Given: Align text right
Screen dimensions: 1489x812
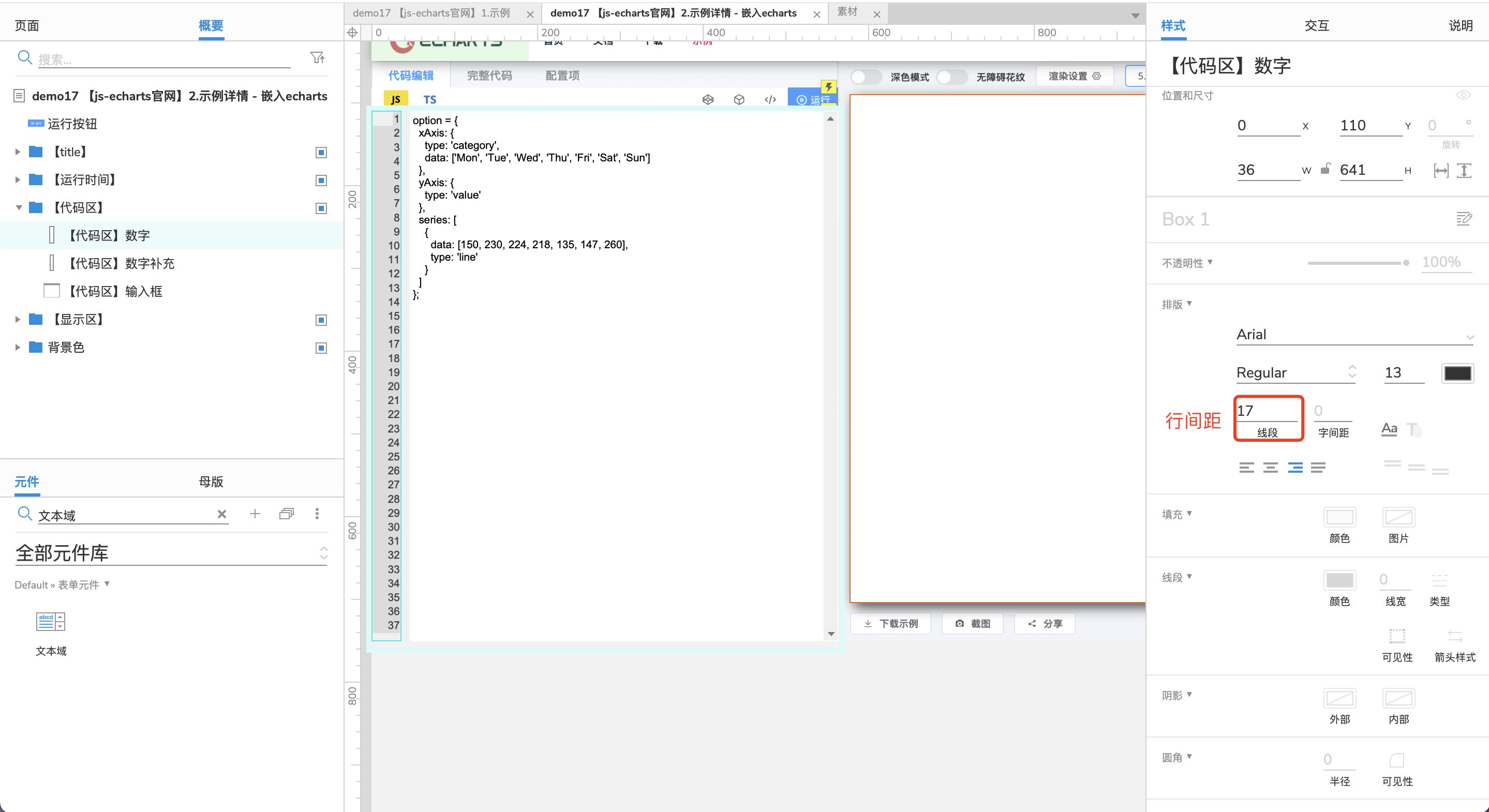Looking at the screenshot, I should (x=1295, y=467).
